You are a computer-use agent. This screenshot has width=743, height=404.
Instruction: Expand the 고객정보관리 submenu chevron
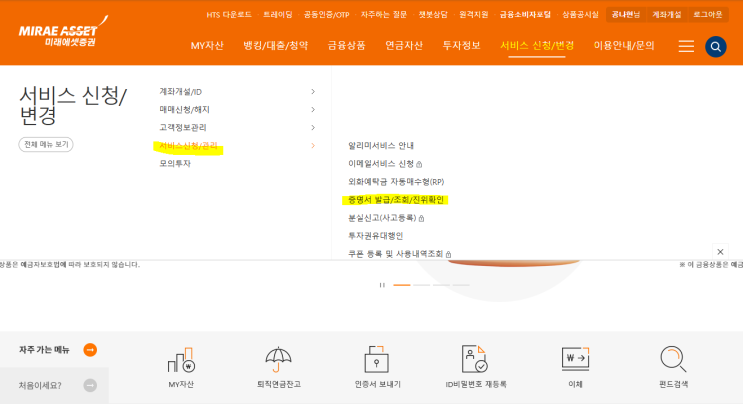pos(313,127)
